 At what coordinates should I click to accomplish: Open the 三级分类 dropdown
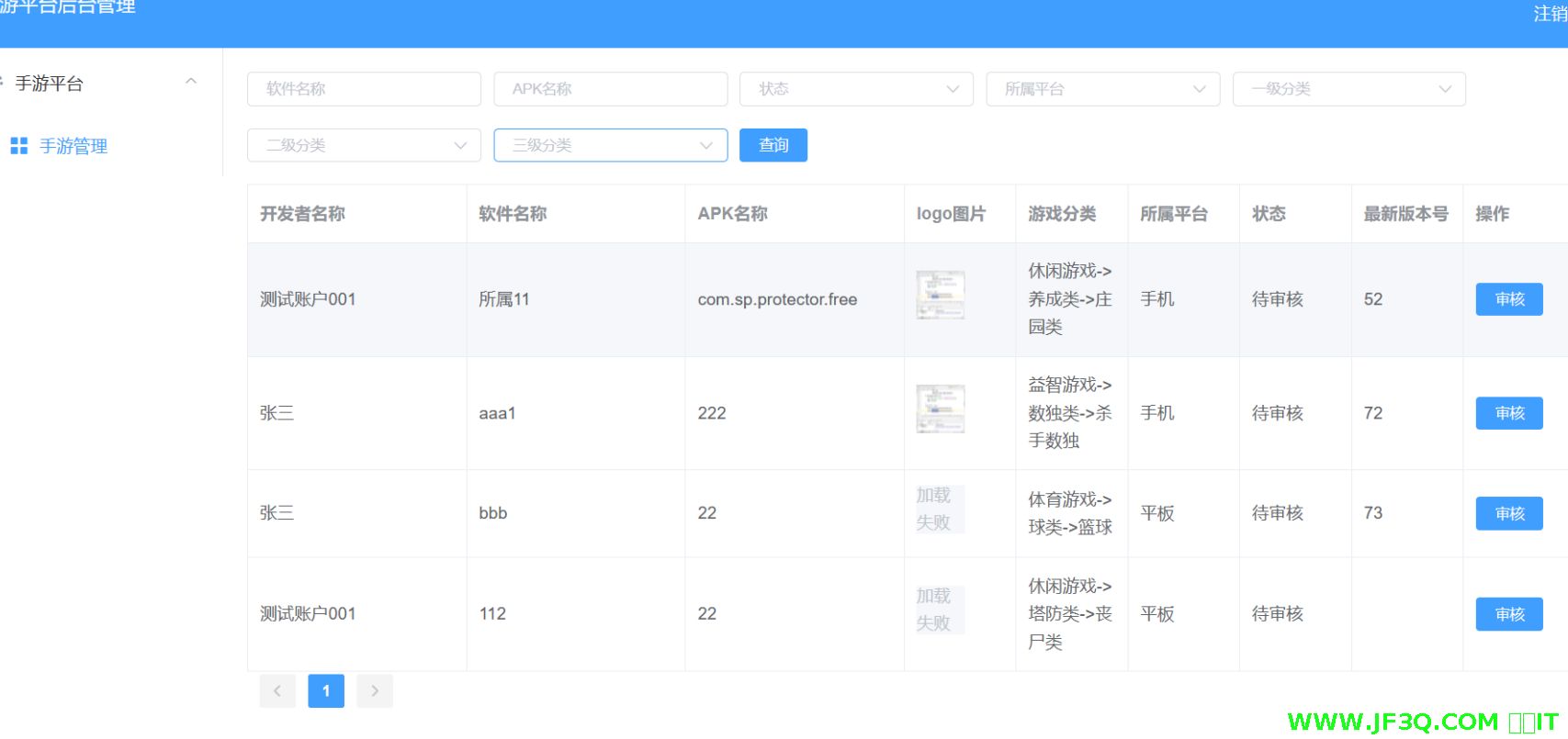pos(610,145)
